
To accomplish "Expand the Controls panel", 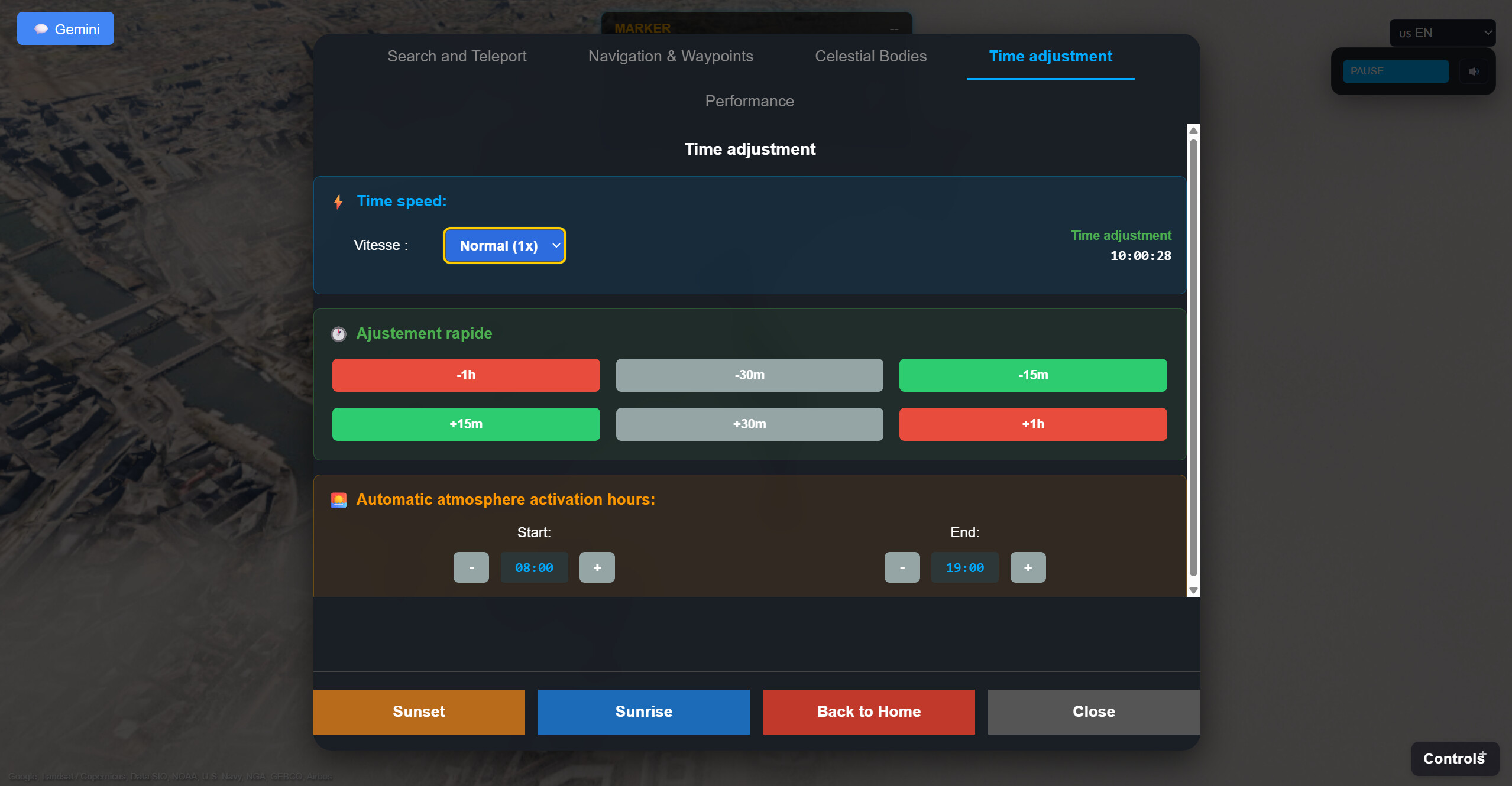I will click(x=1454, y=758).
